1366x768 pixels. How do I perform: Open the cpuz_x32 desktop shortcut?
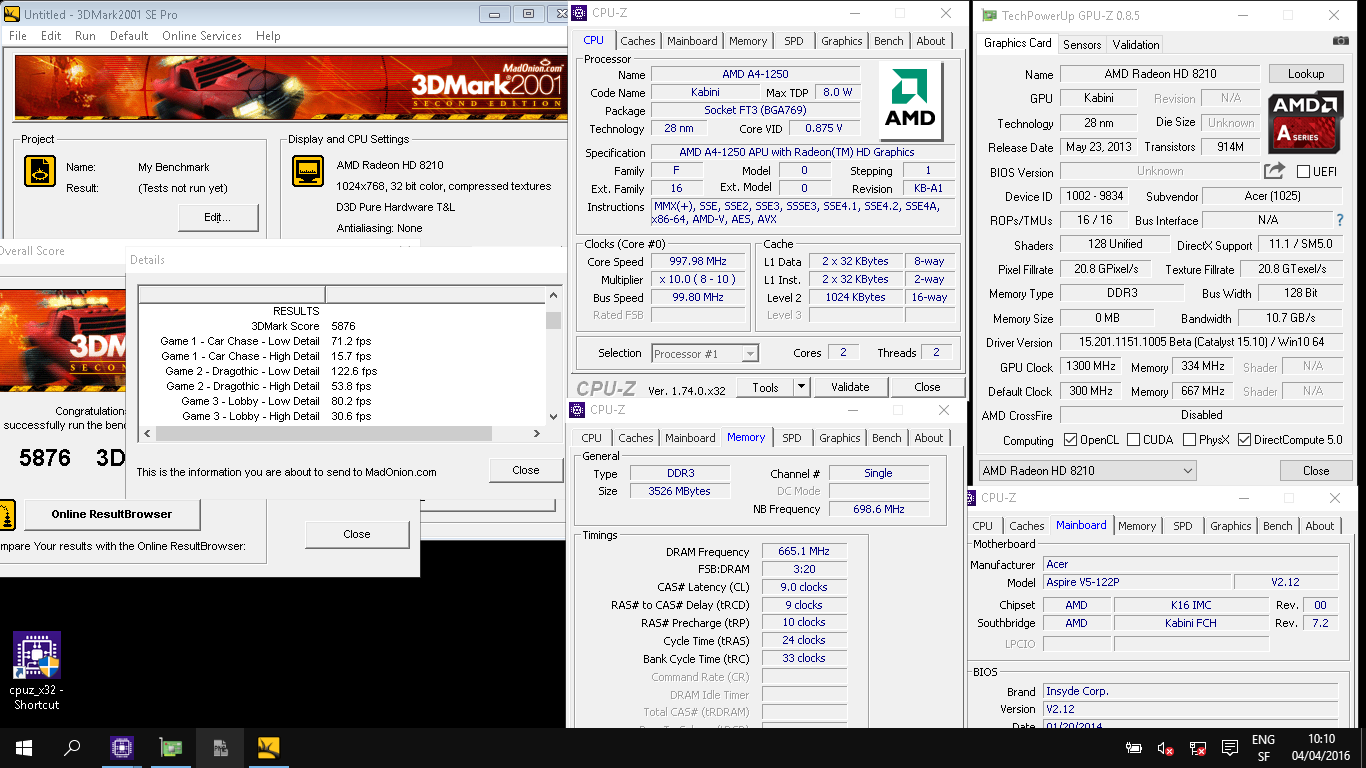click(37, 671)
